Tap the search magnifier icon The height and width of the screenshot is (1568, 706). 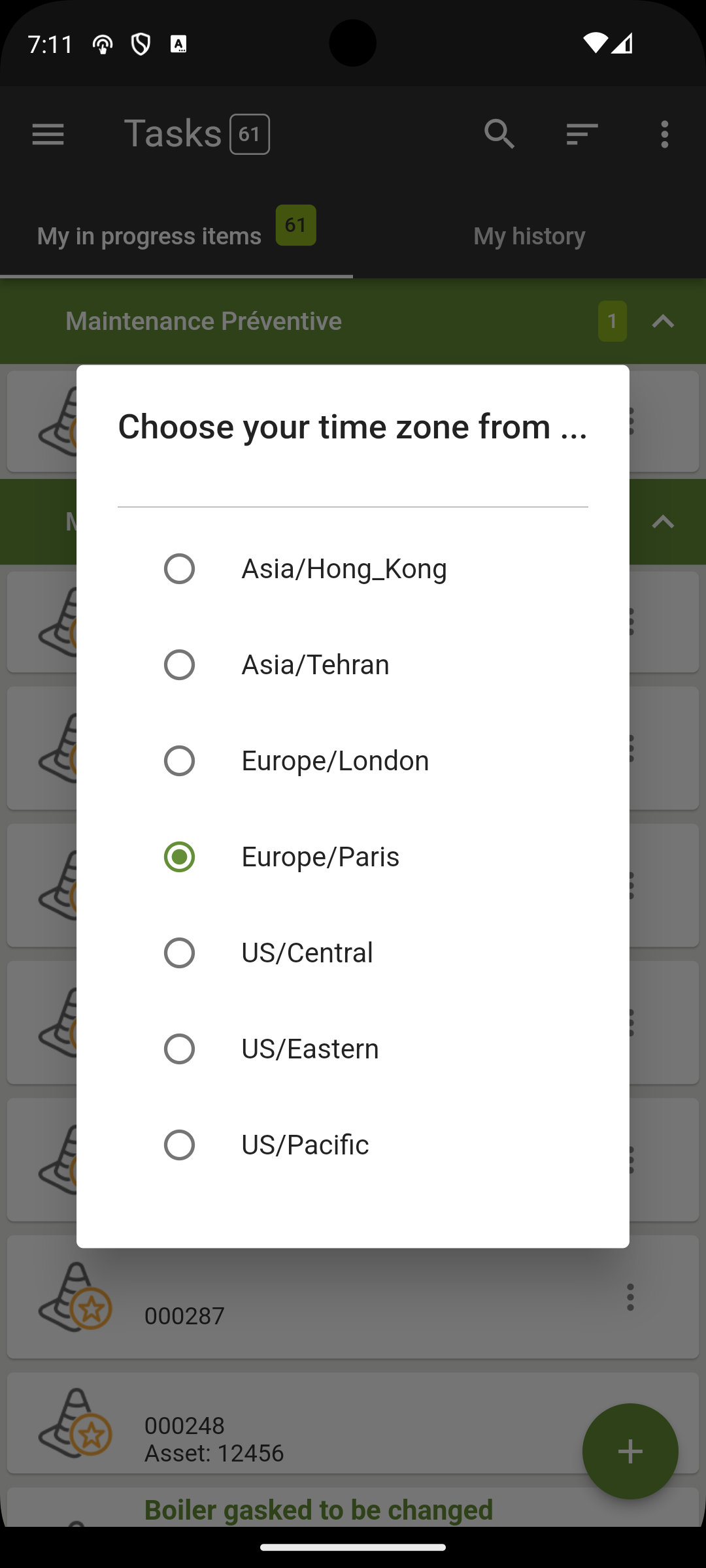point(499,135)
